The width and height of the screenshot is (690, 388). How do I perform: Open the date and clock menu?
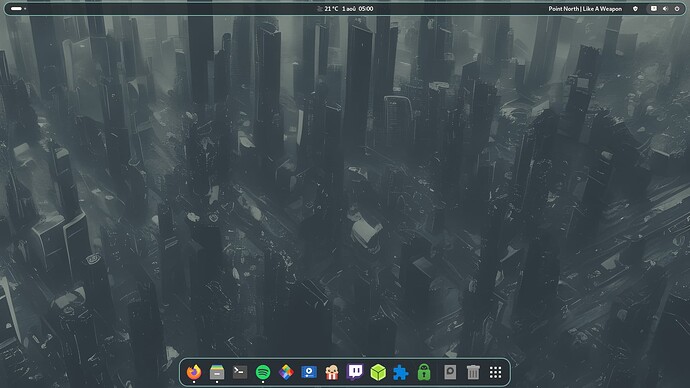pyautogui.click(x=358, y=8)
